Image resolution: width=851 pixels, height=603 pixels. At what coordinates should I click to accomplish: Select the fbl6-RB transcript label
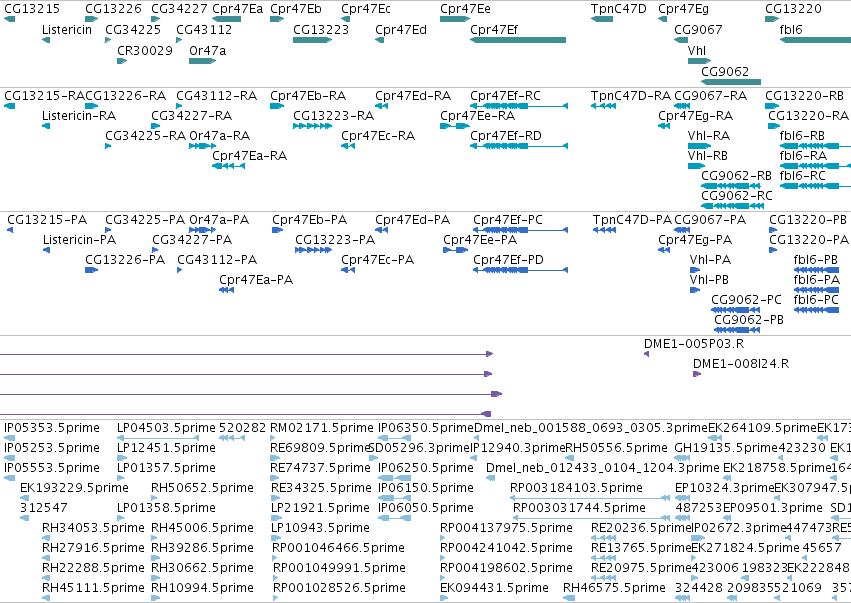(802, 136)
